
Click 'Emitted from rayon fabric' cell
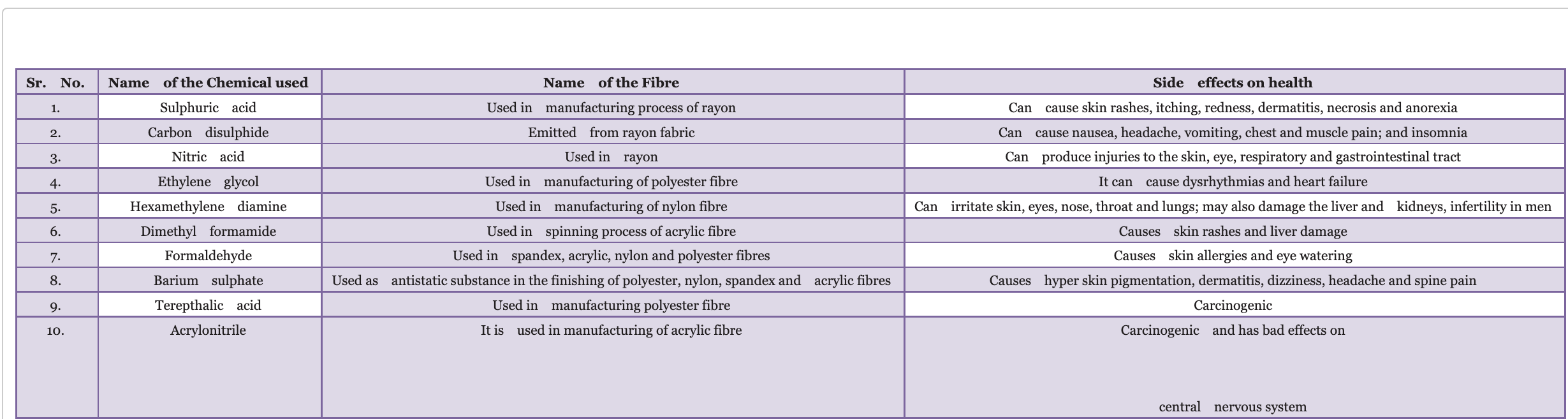click(612, 132)
